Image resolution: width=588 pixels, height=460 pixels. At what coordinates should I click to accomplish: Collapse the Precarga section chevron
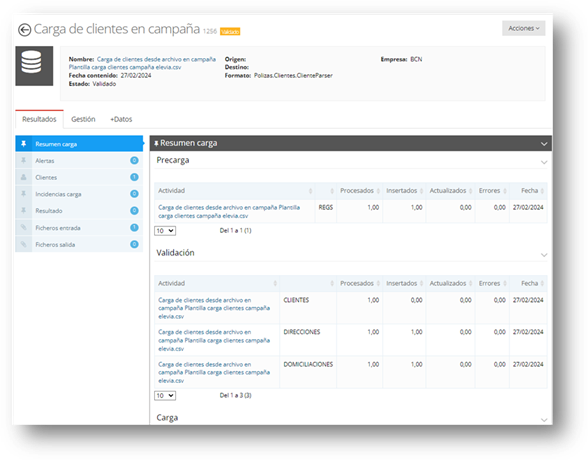click(544, 162)
